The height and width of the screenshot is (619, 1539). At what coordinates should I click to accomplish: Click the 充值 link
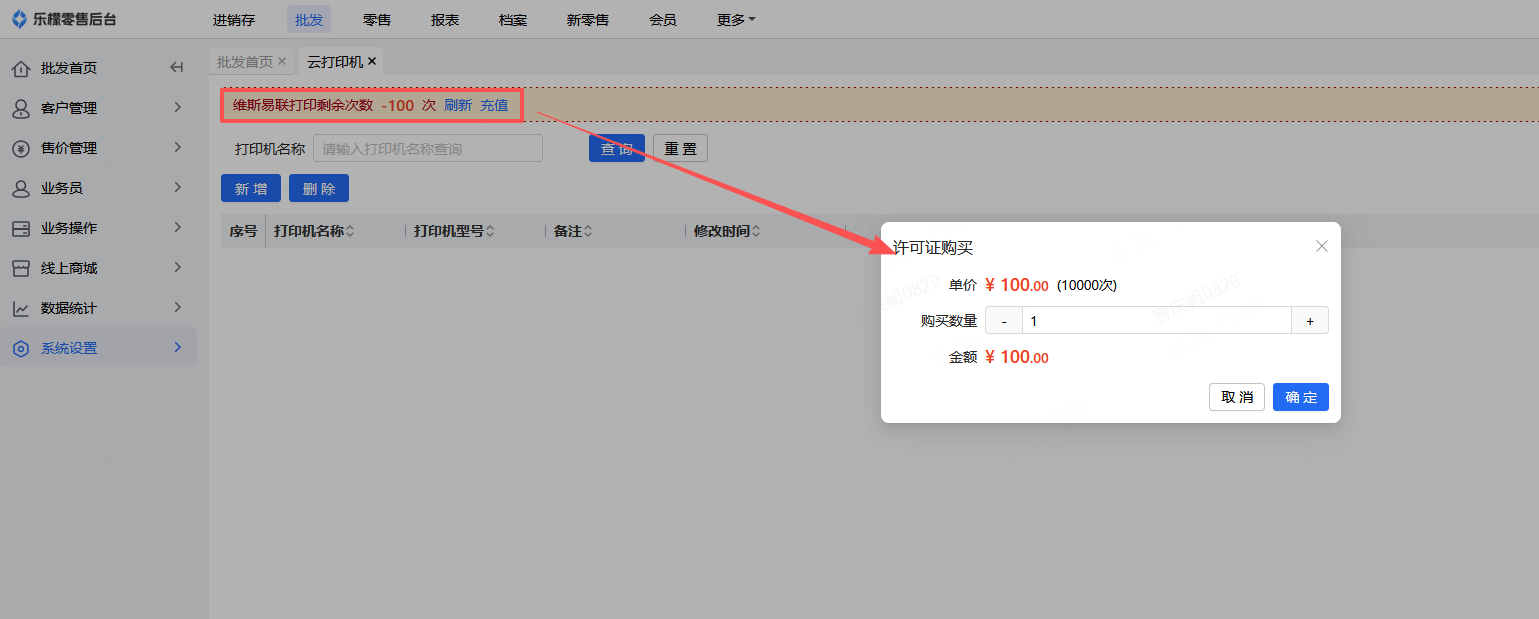point(494,105)
